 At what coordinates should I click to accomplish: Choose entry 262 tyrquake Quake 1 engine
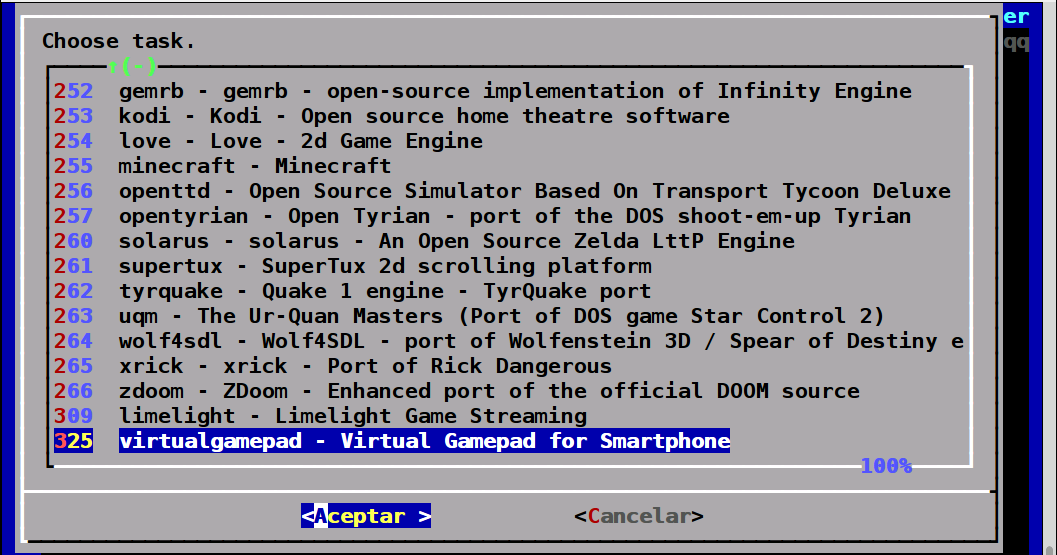353,291
